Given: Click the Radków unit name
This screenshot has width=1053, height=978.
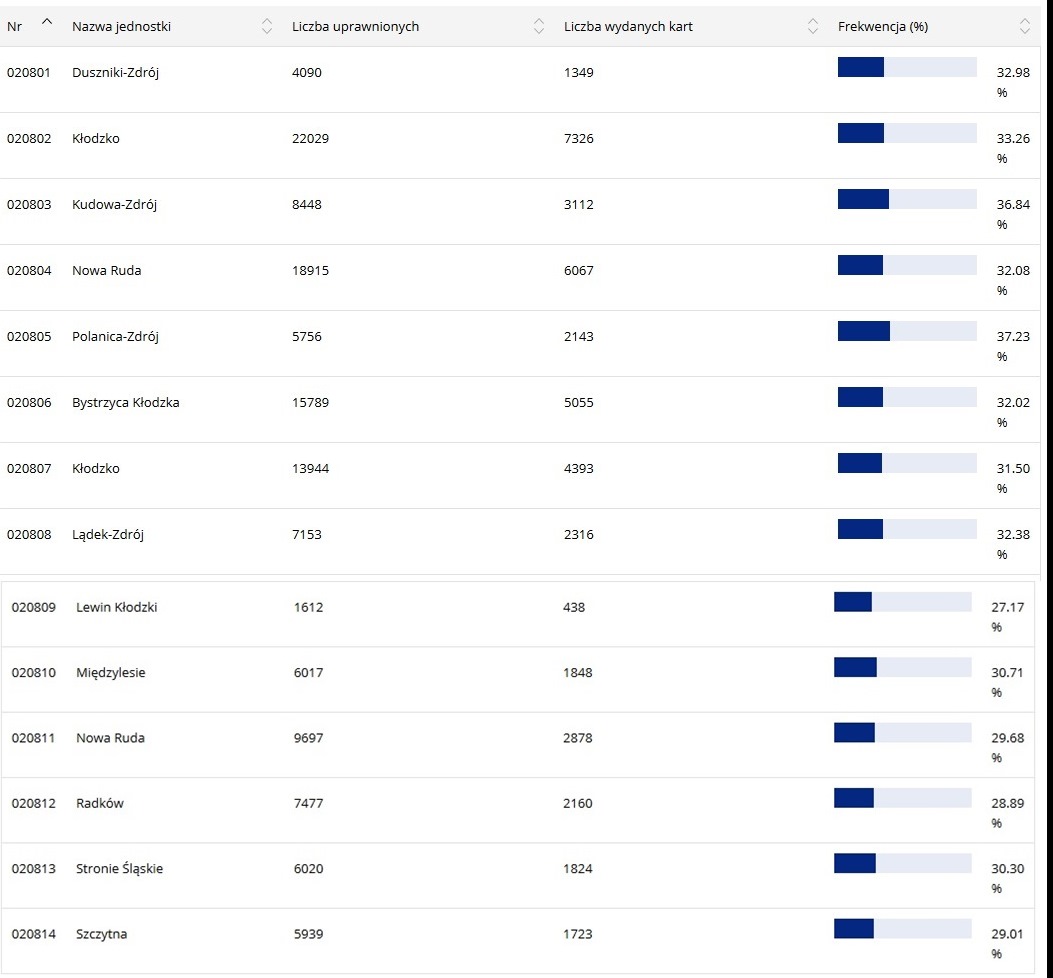Looking at the screenshot, I should pyautogui.click(x=100, y=803).
